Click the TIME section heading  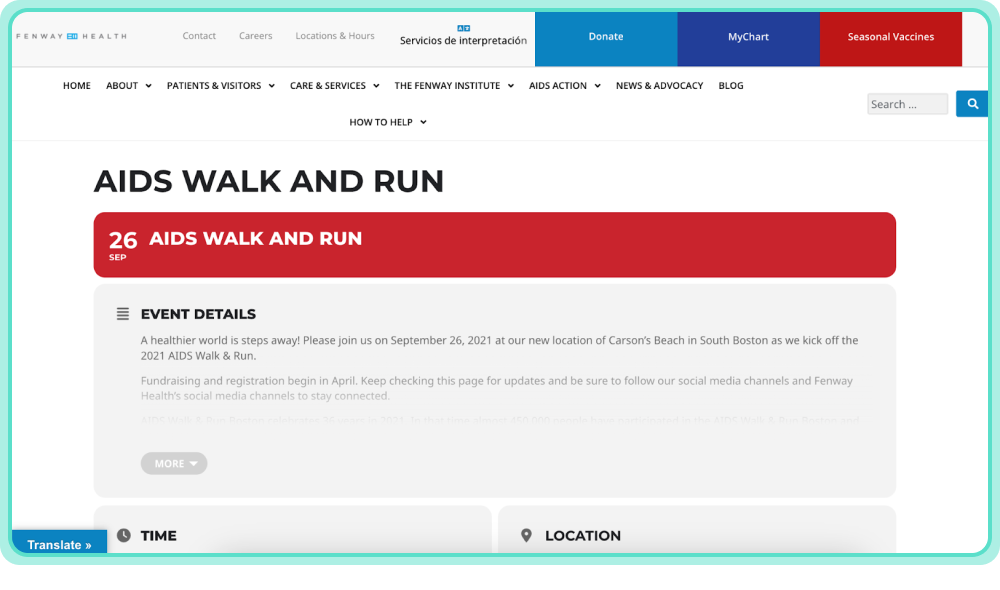(x=159, y=536)
